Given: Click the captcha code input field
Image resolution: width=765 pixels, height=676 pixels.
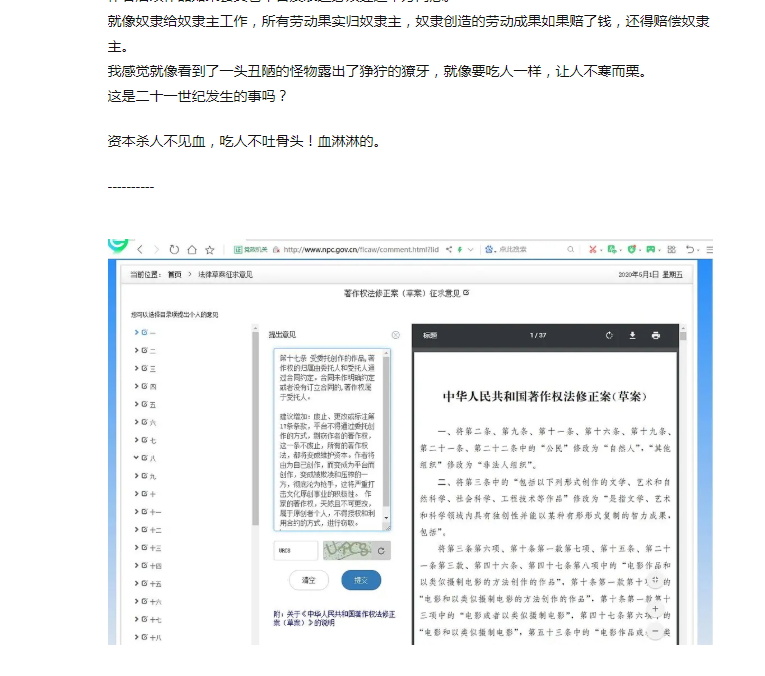Looking at the screenshot, I should pyautogui.click(x=296, y=551).
